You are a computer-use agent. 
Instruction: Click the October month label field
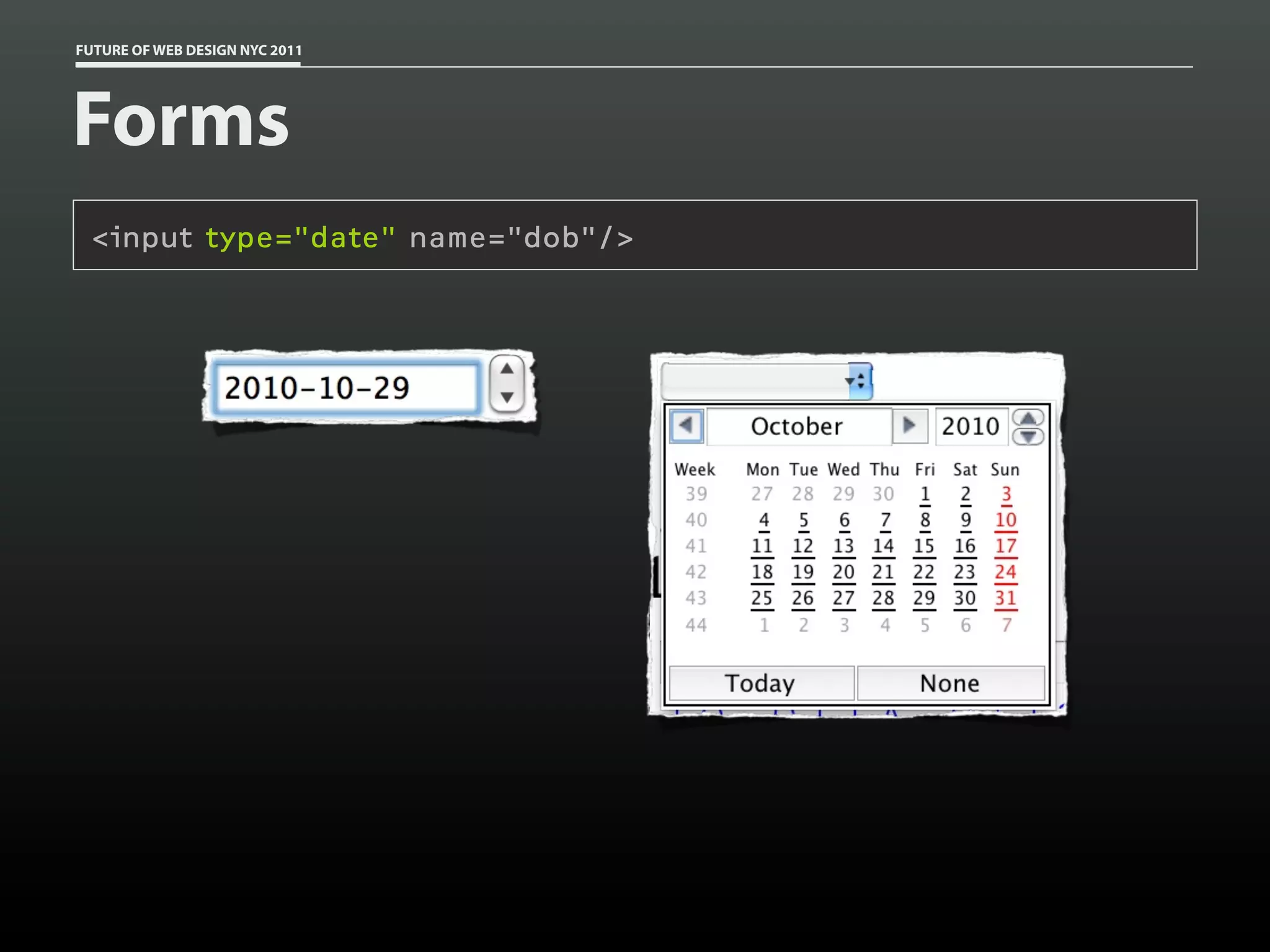(x=797, y=426)
